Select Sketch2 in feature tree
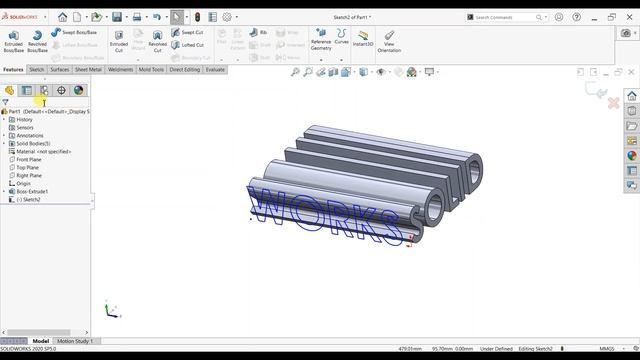 [24, 200]
